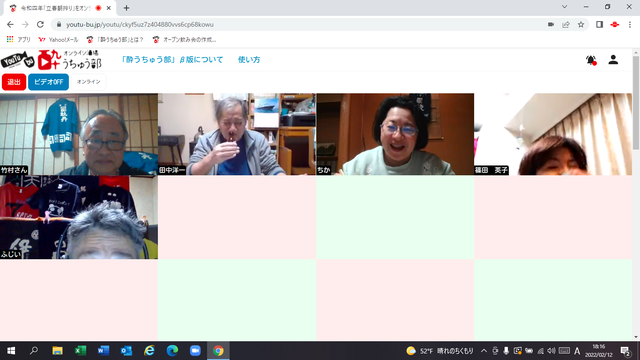Image resolution: width=640 pixels, height=360 pixels.
Task: Open the 使い方 link
Action: click(x=249, y=60)
